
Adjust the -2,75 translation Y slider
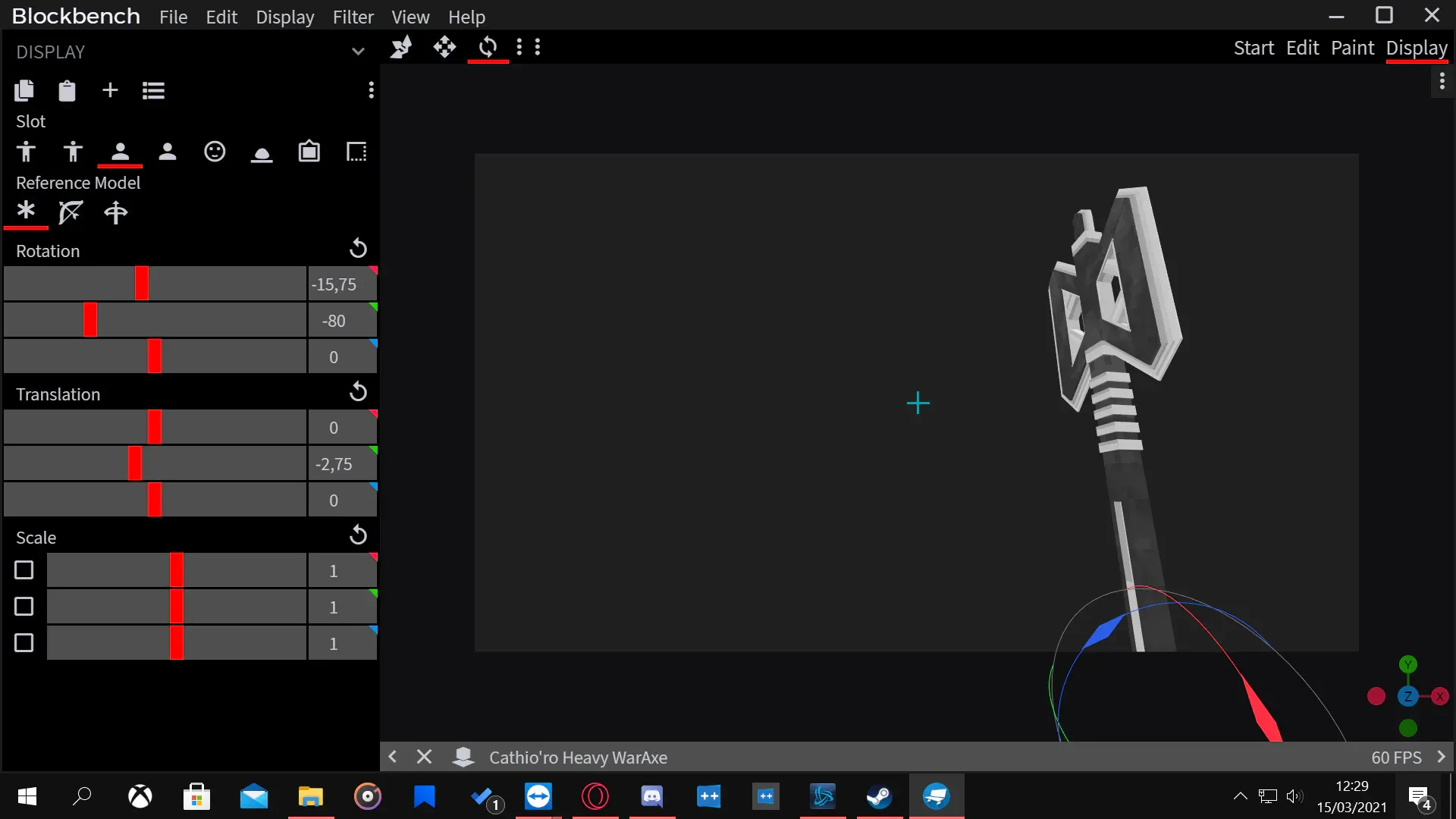point(155,463)
